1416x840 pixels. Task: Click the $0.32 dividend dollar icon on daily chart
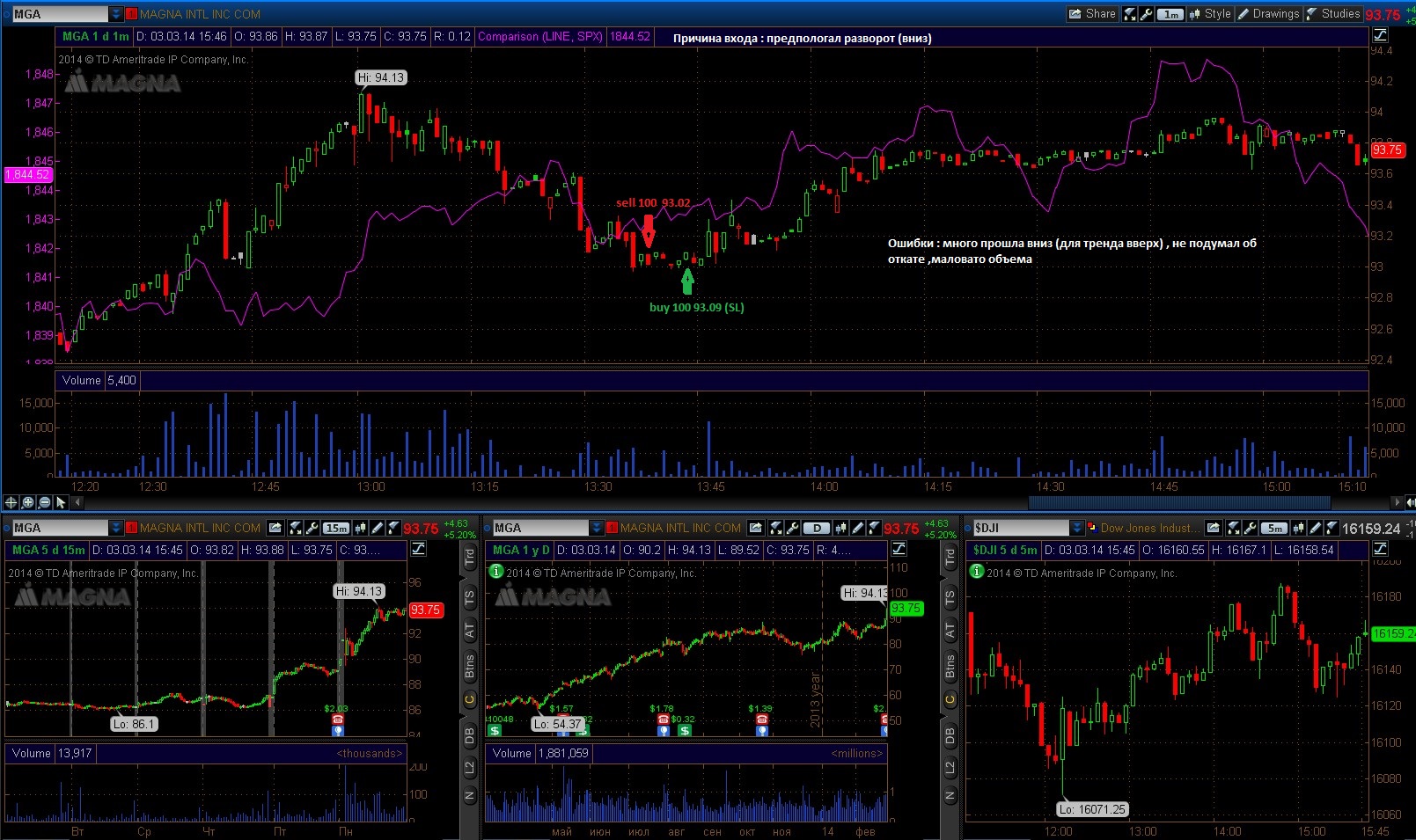coord(685,730)
